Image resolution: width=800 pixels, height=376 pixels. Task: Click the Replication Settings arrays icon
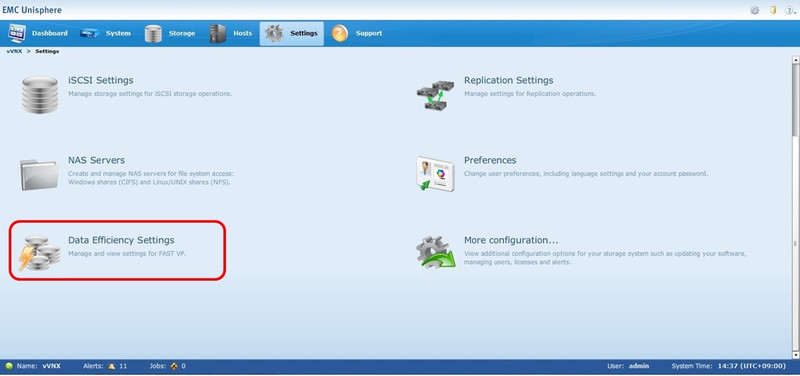[435, 95]
